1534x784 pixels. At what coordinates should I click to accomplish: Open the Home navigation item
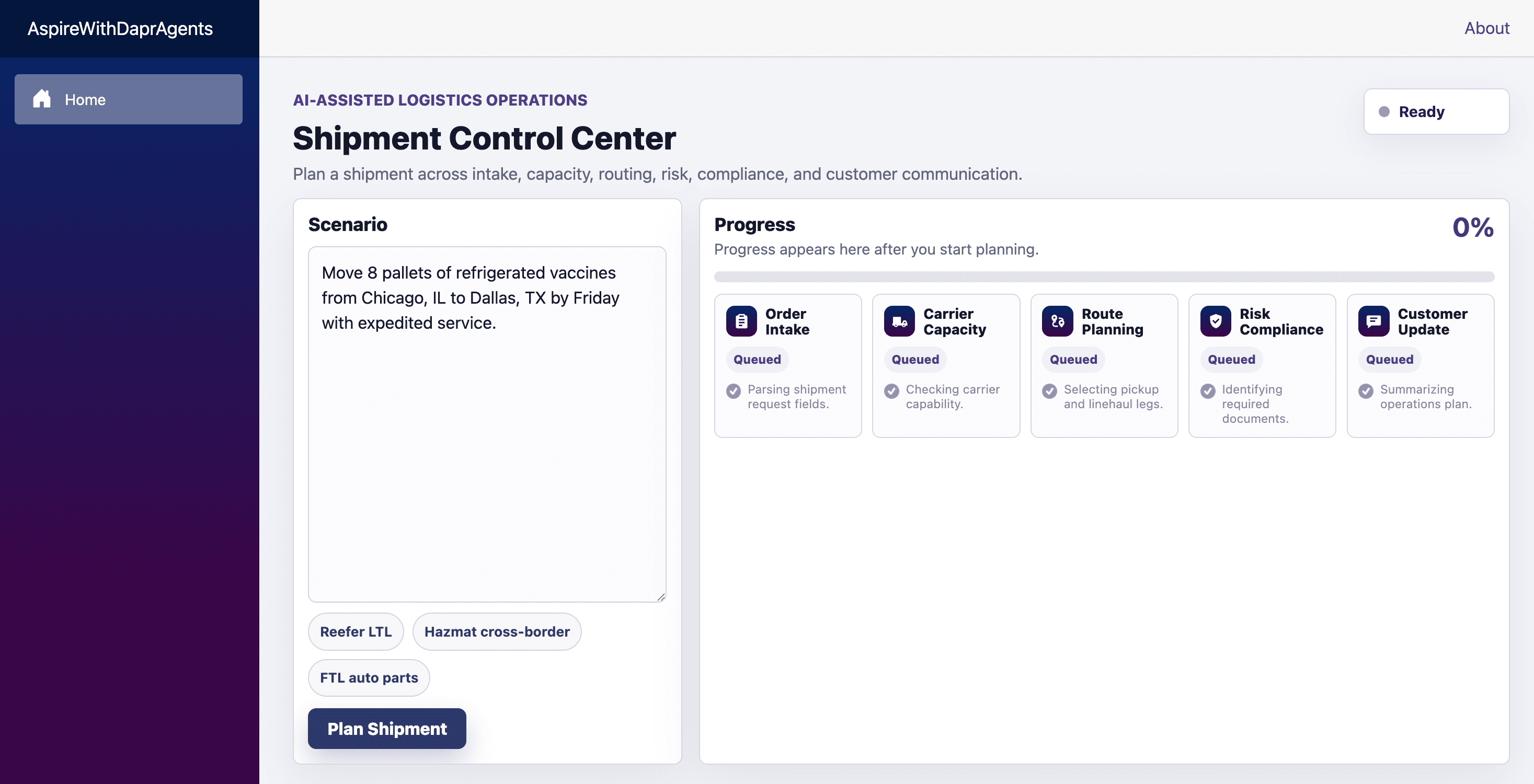pos(129,99)
